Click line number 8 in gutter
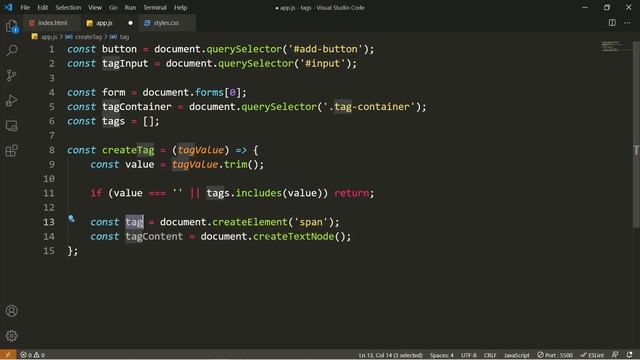This screenshot has width=640, height=360. (51, 150)
